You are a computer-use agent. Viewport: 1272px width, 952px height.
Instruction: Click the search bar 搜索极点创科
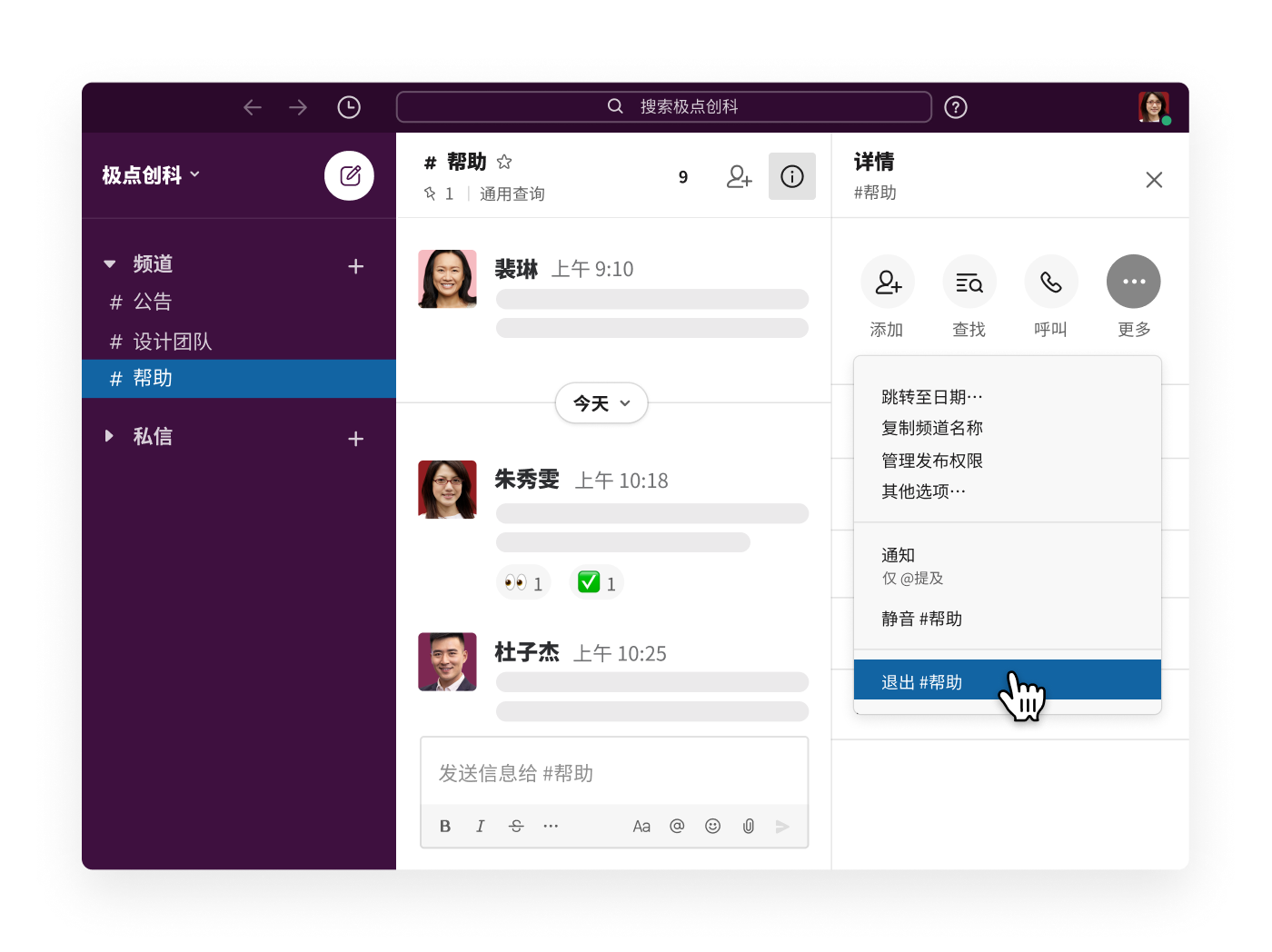[664, 106]
